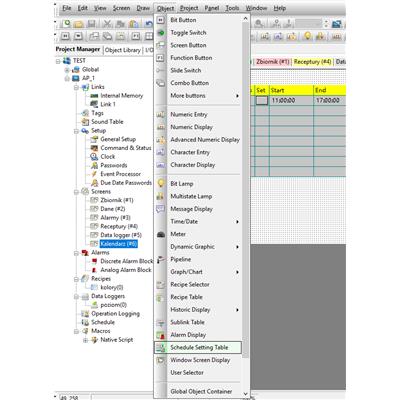Screen dimensions: 400x400
Task: Click the Window Screen Display icon
Action: 161,360
